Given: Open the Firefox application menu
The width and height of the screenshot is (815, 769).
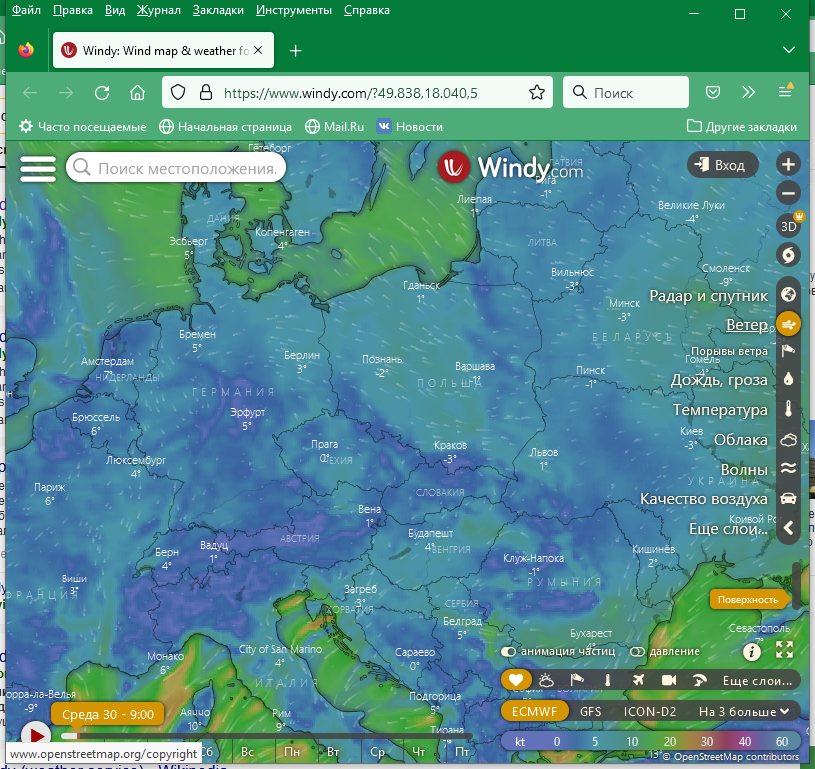Looking at the screenshot, I should (785, 93).
